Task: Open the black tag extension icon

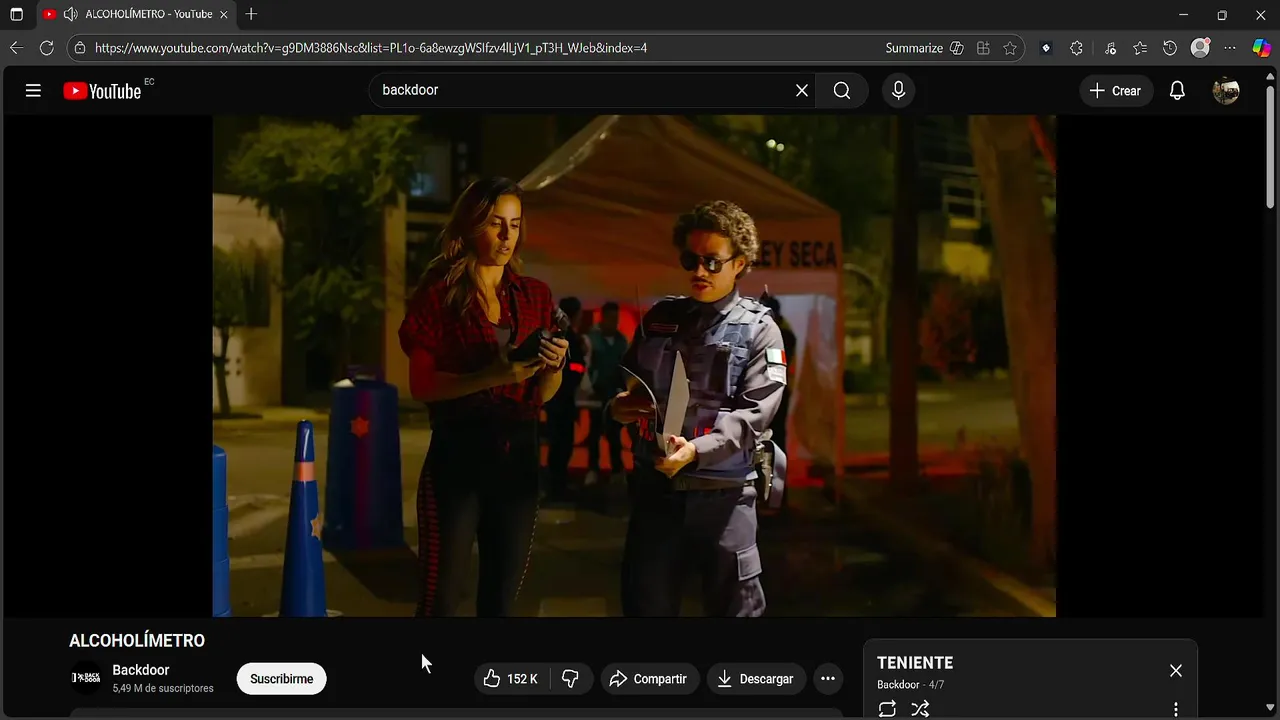Action: tap(1046, 48)
